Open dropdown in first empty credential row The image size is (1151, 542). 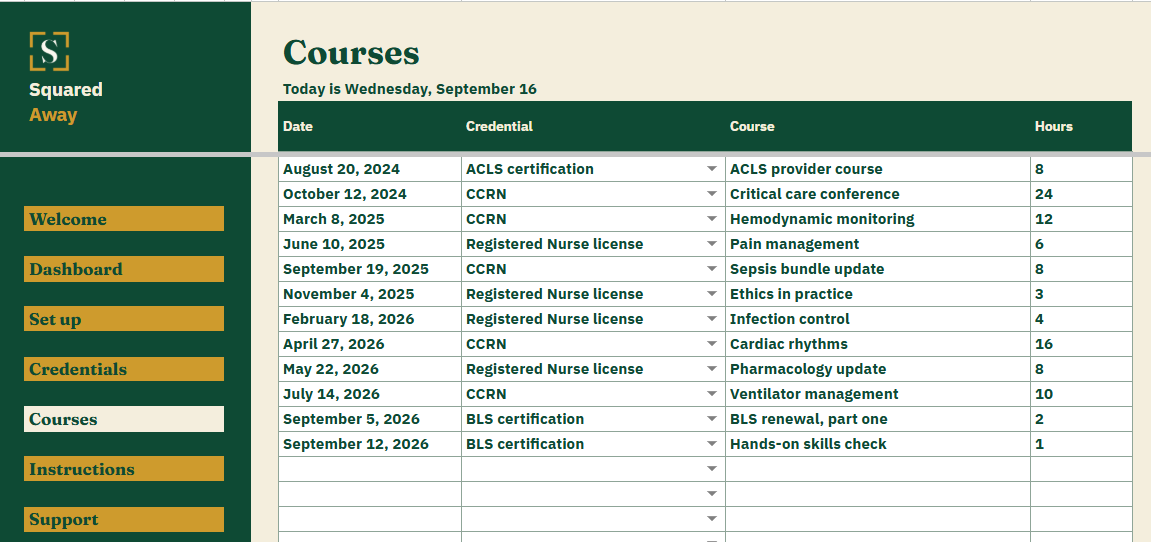(x=711, y=469)
